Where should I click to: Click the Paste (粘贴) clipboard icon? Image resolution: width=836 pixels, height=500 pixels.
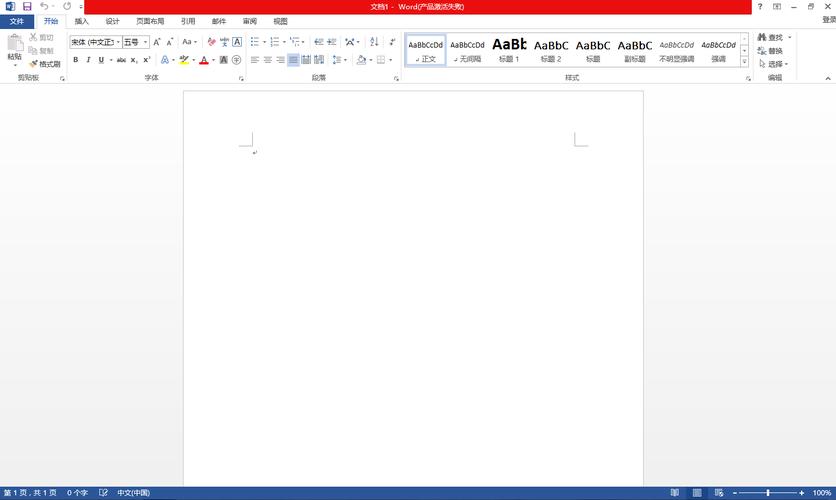click(15, 43)
